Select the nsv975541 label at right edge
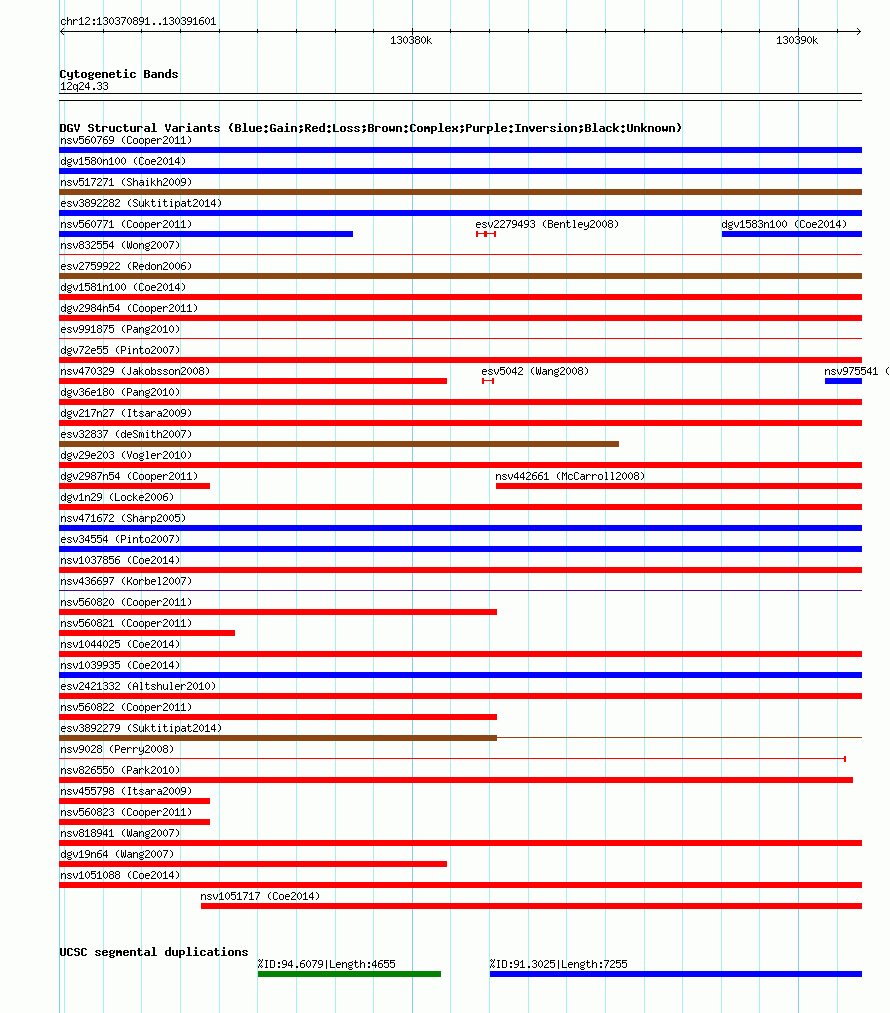 [856, 371]
